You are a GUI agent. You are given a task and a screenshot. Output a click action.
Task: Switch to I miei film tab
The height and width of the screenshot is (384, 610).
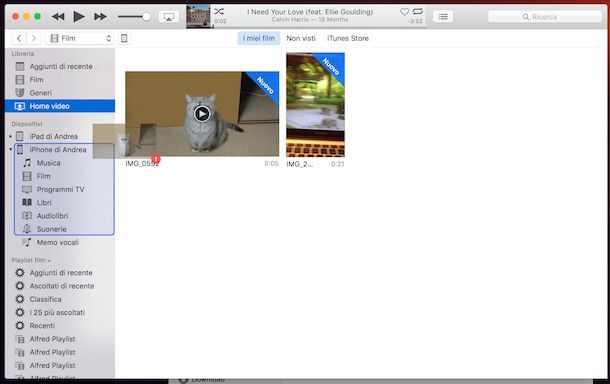(259, 38)
